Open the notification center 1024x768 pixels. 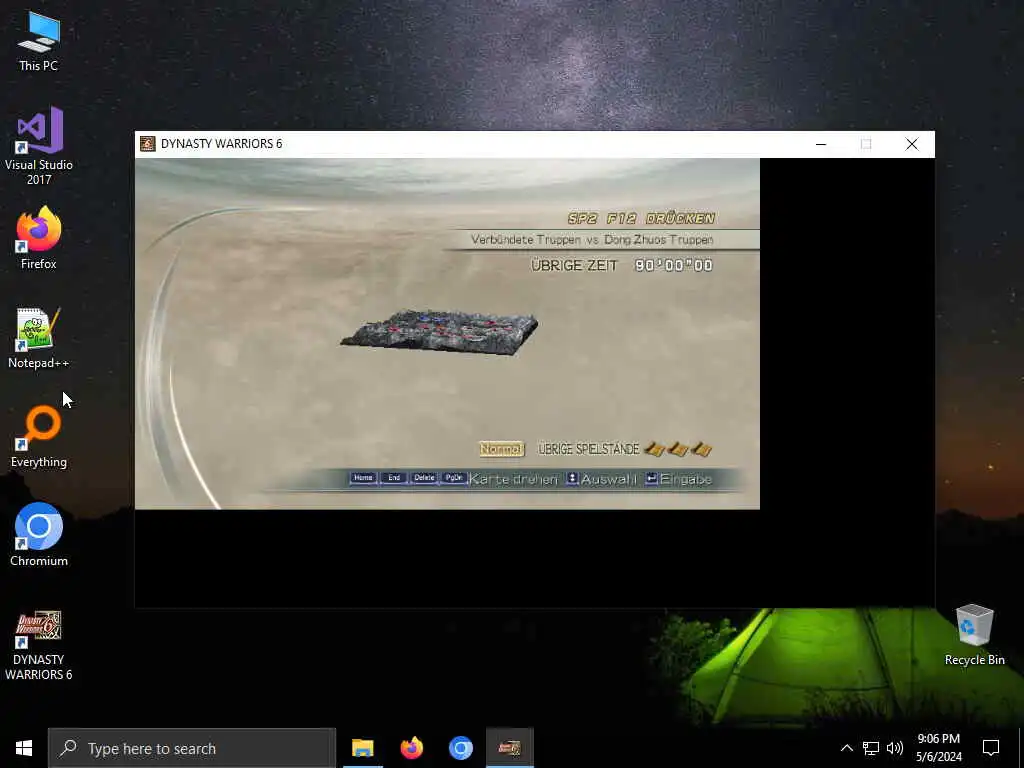(x=991, y=748)
